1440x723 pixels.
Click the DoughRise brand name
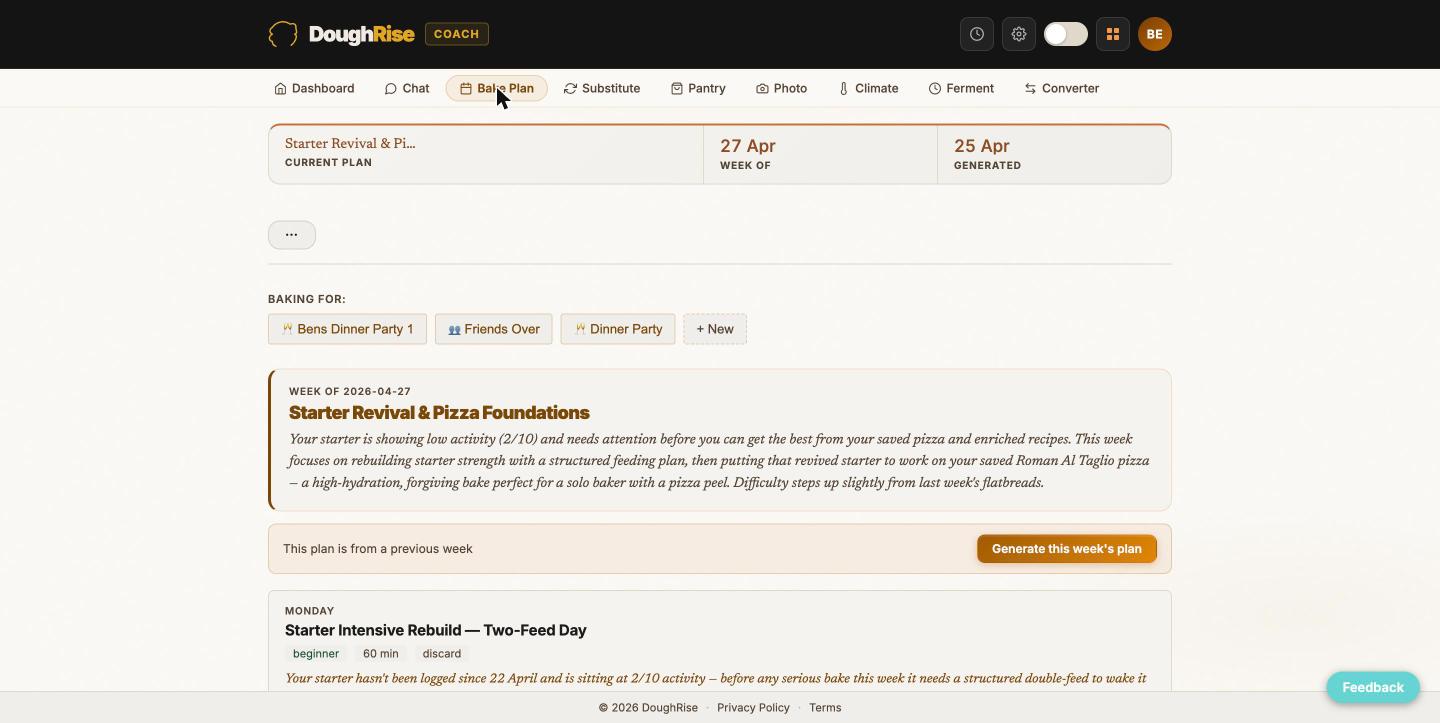[x=362, y=34]
